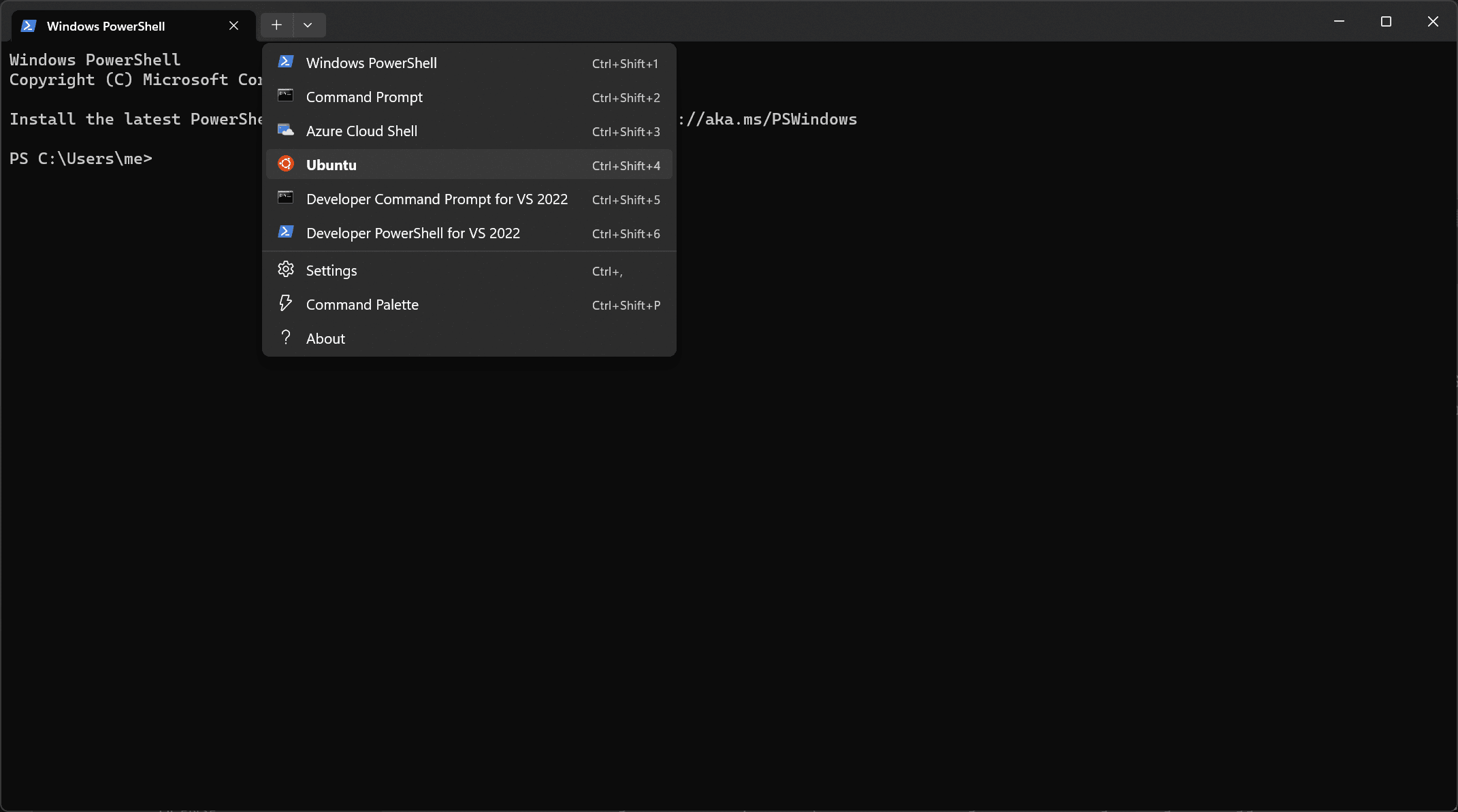Screen dimensions: 1458x812
Task: Click the Command Prompt profile icon
Action: coord(286,96)
